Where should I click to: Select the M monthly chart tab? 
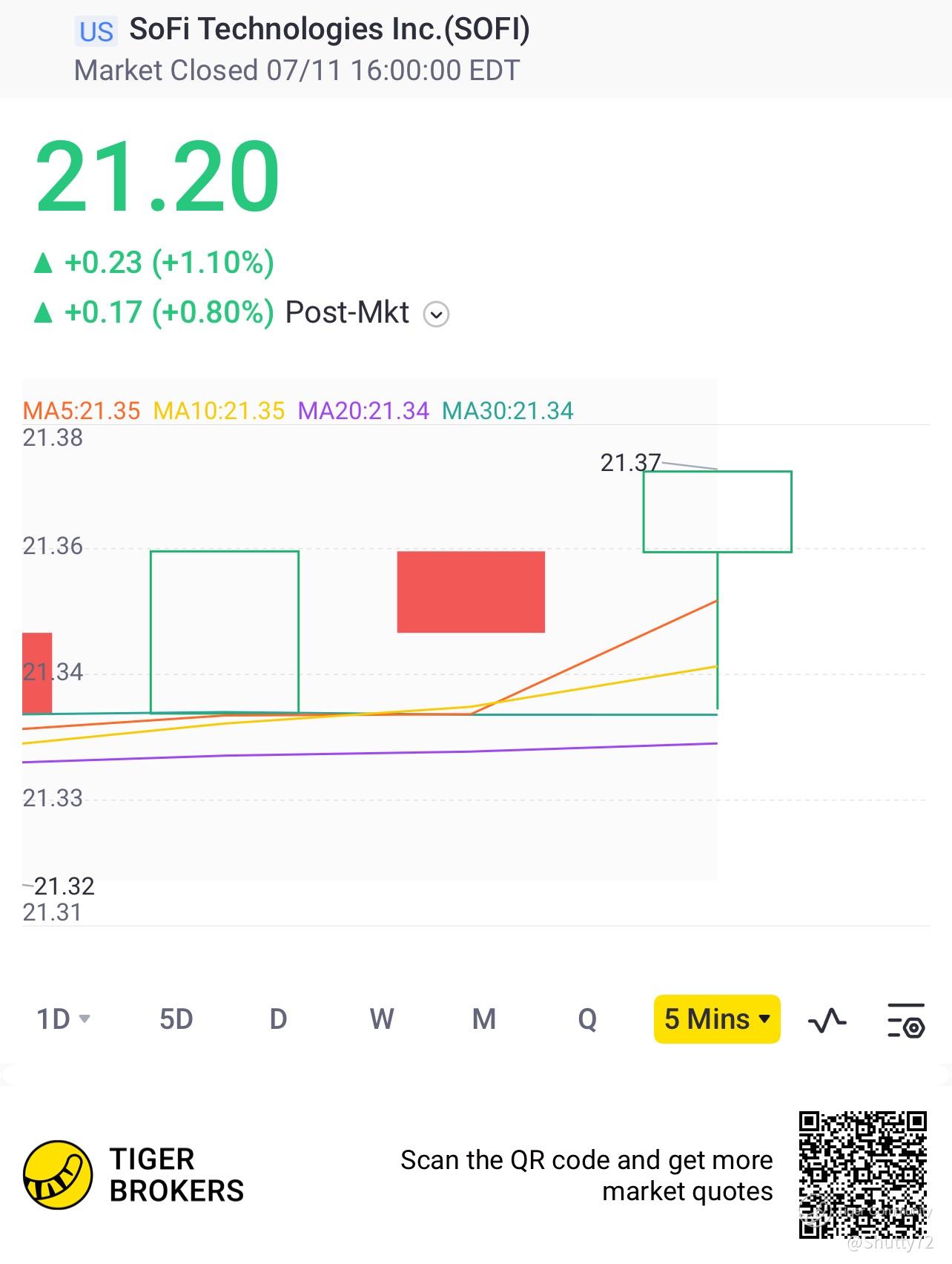point(483,1019)
